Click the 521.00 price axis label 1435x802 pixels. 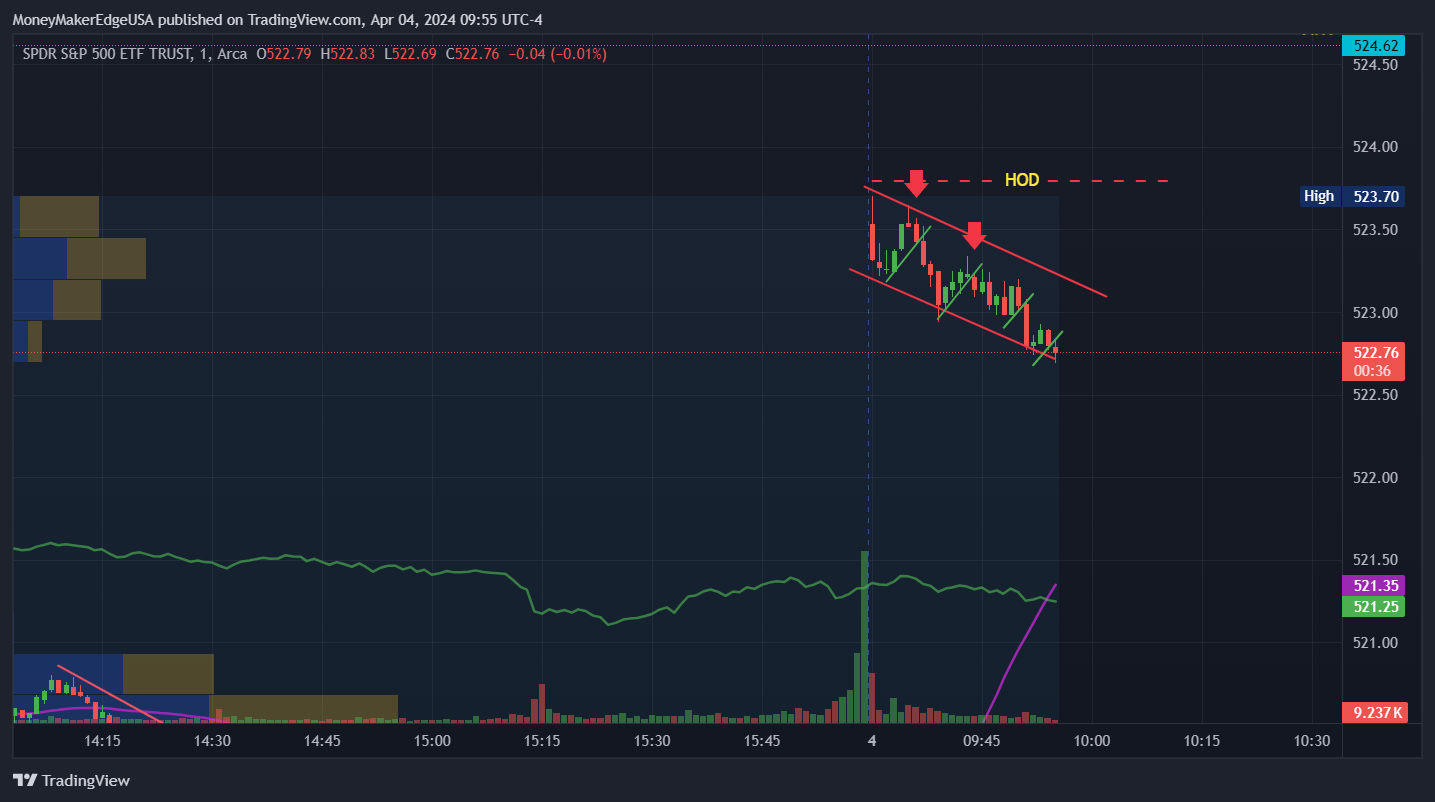point(1375,643)
